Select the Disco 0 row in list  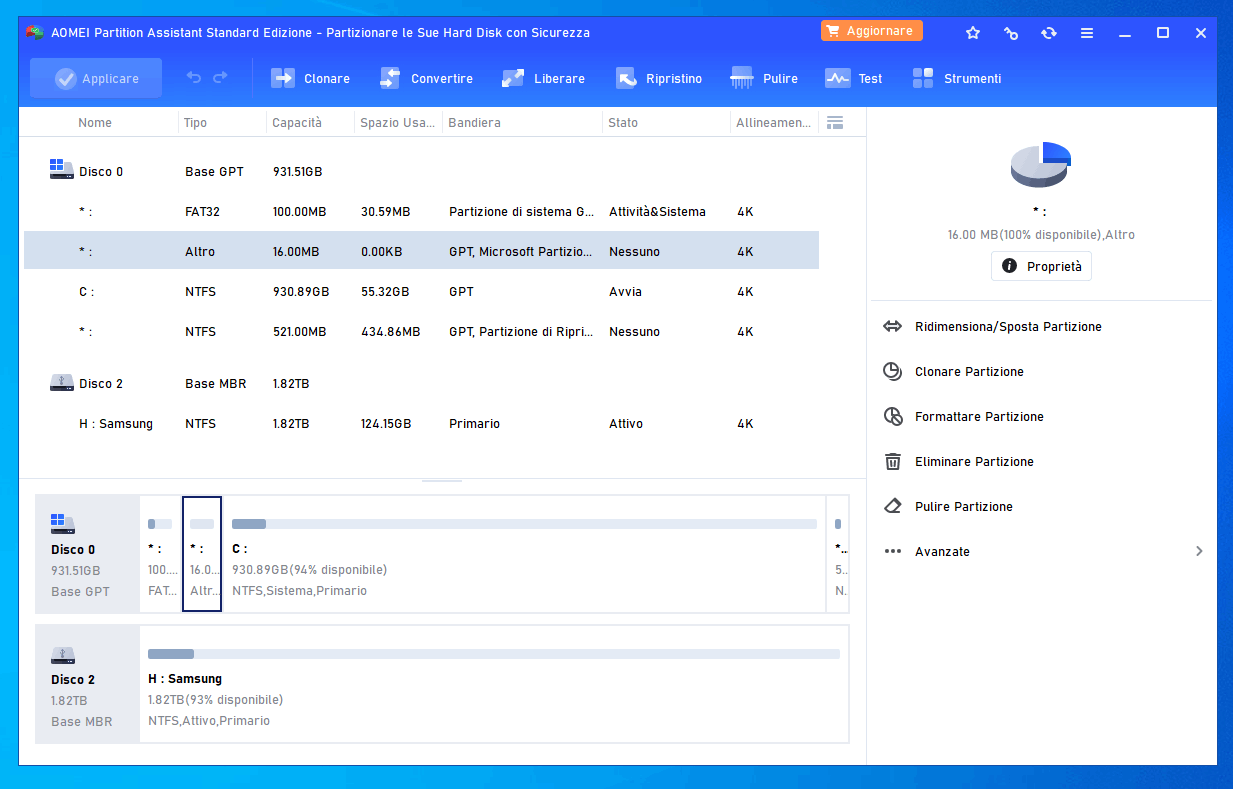pos(421,171)
